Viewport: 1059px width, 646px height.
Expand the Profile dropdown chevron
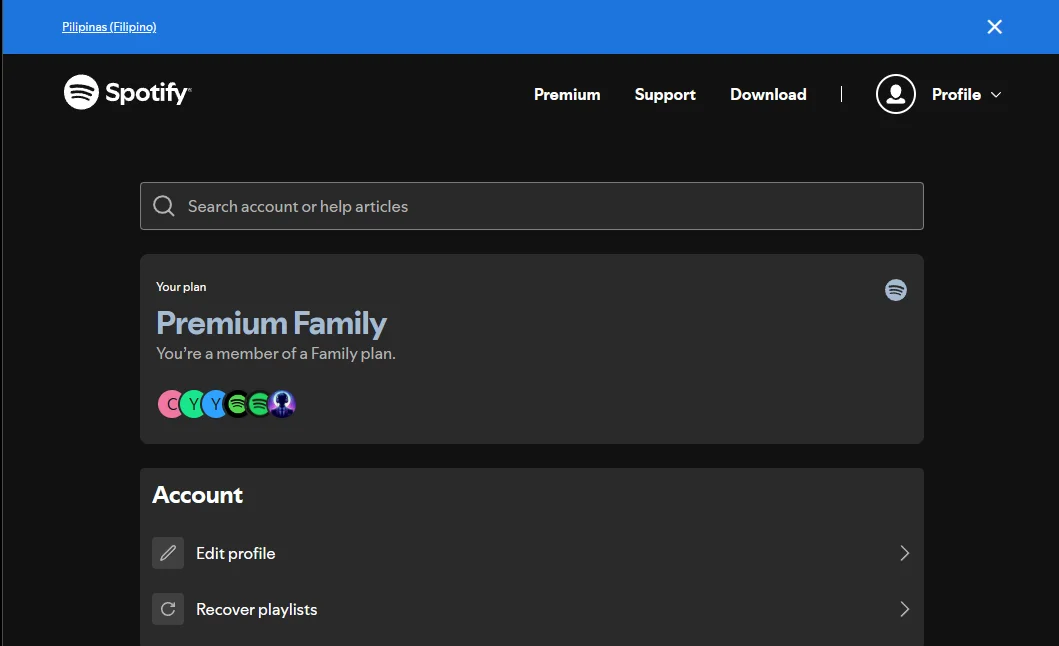click(x=996, y=95)
